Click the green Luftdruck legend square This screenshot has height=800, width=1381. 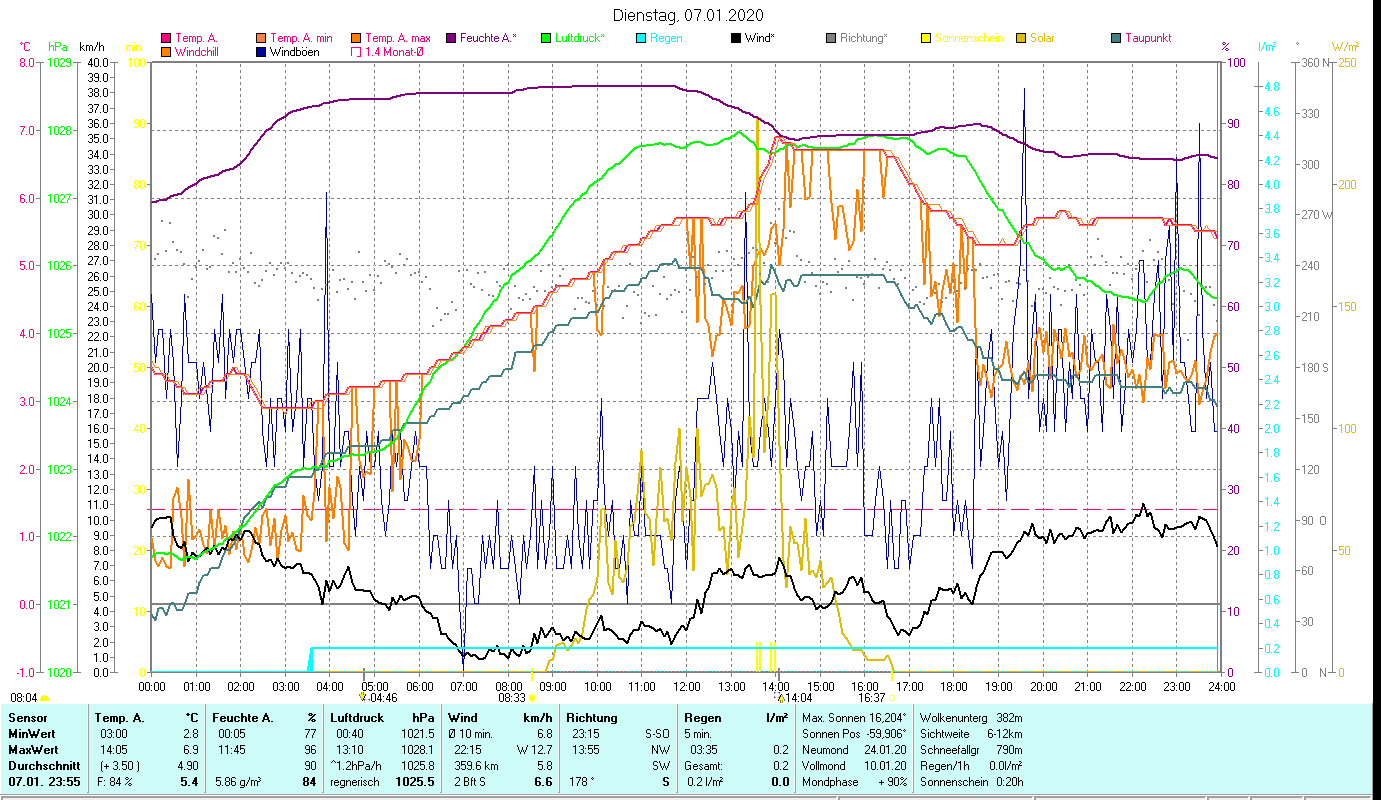545,38
